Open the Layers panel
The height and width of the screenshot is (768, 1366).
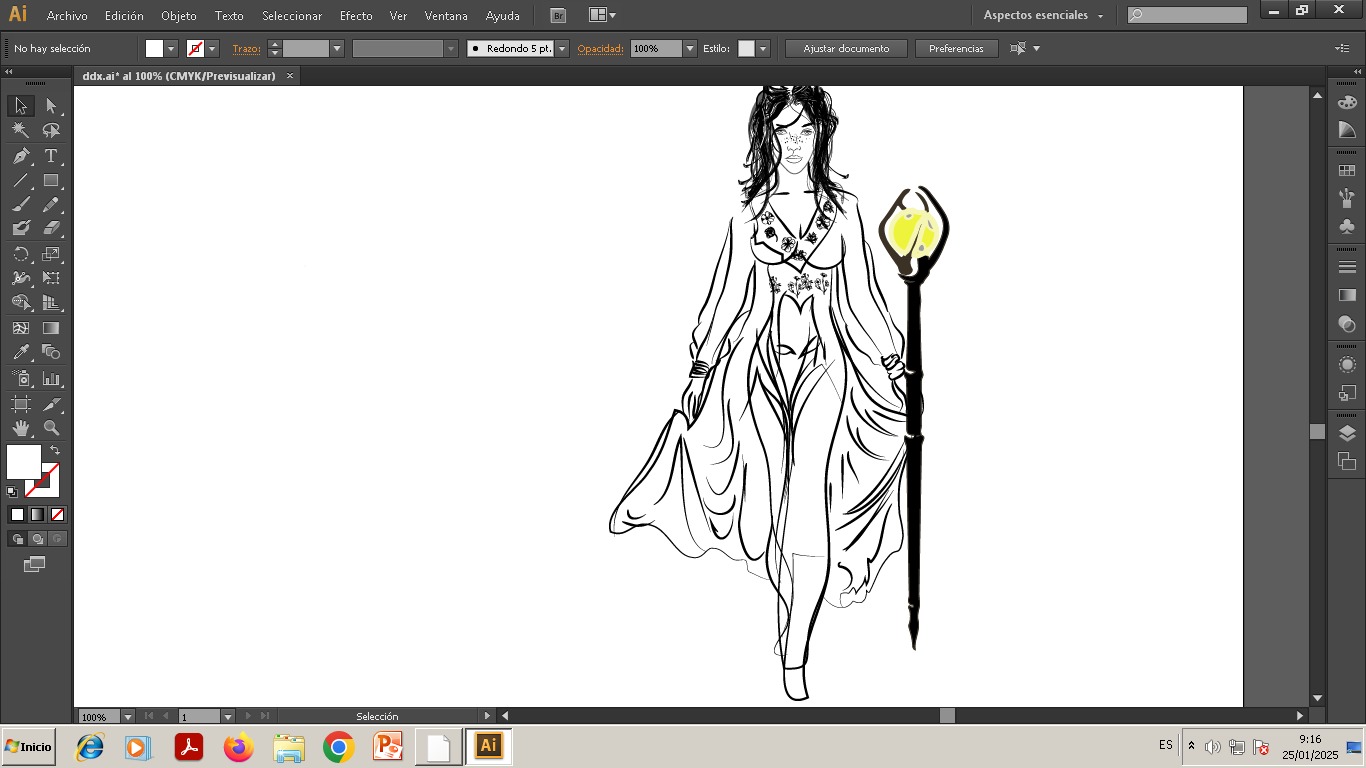click(1347, 433)
